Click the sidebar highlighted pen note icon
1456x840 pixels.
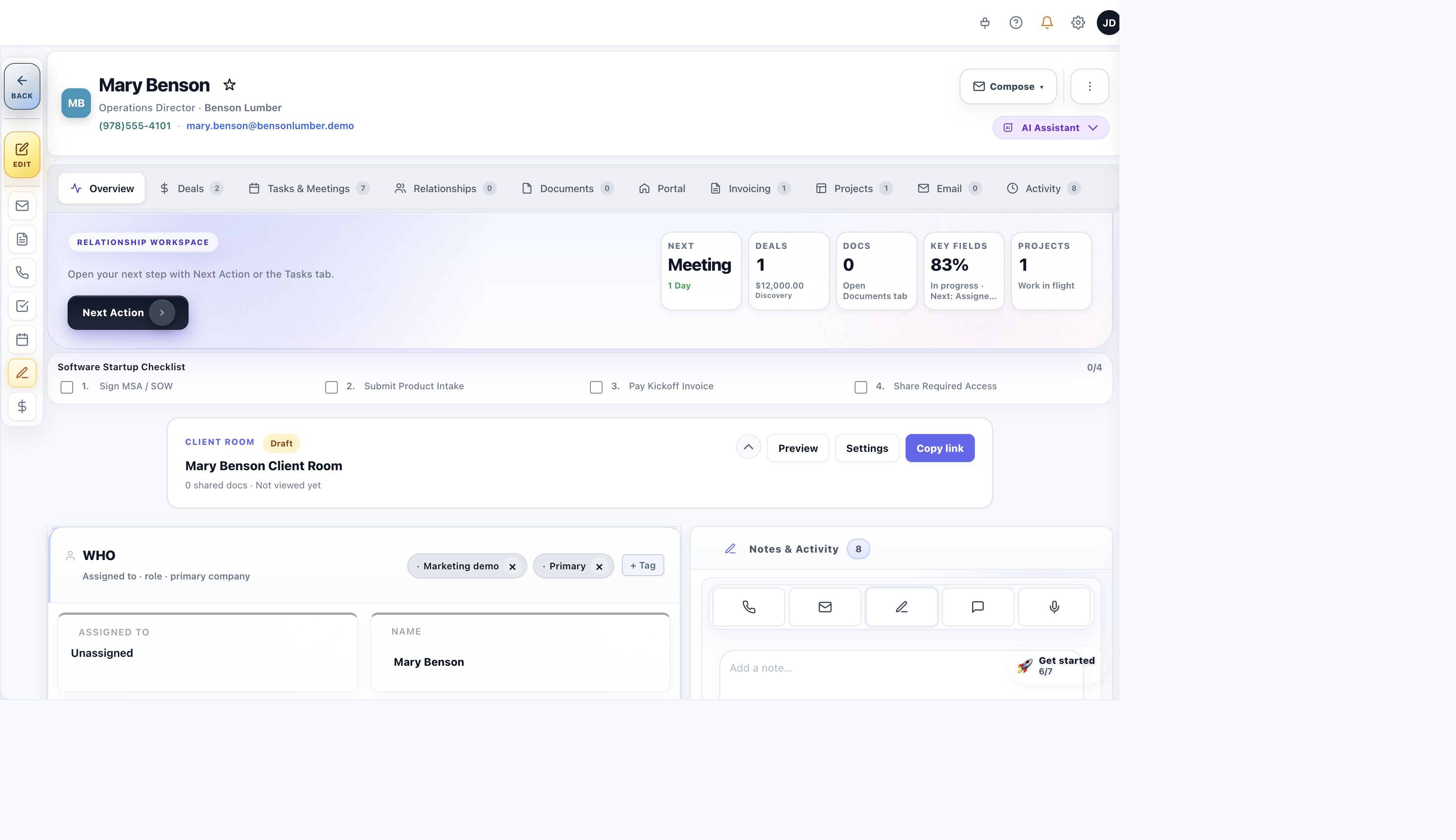pos(22,373)
